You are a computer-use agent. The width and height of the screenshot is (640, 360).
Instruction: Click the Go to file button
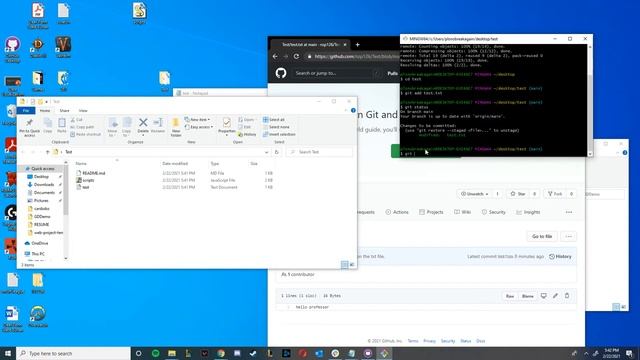(x=542, y=236)
